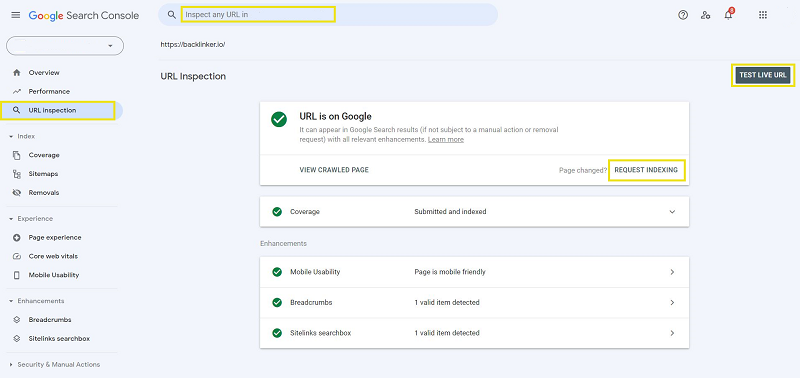Image resolution: width=800 pixels, height=378 pixels.
Task: Click the Google Search Console logo
Action: [84, 15]
